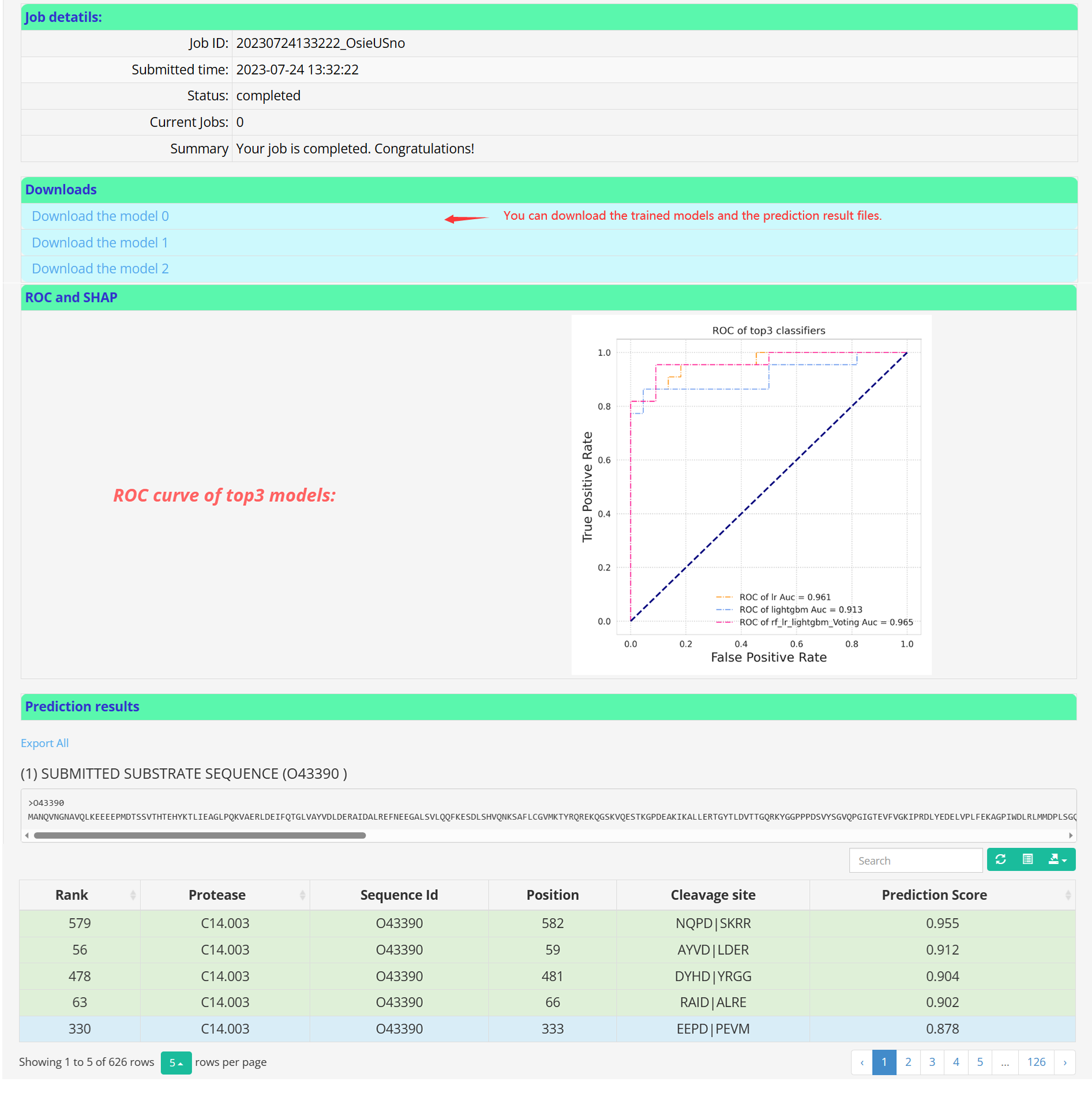Sort table by Rank column
Screen dimensions: 1092x1093
point(80,895)
